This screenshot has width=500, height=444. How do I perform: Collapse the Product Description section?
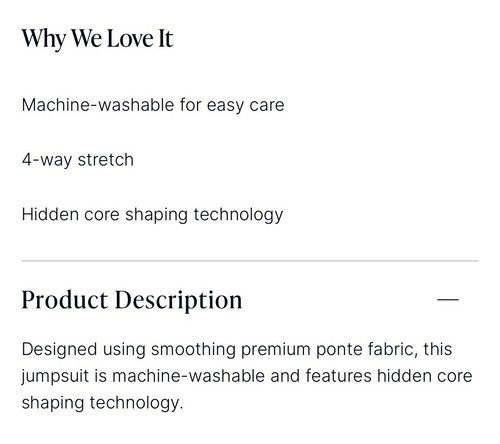tap(448, 299)
